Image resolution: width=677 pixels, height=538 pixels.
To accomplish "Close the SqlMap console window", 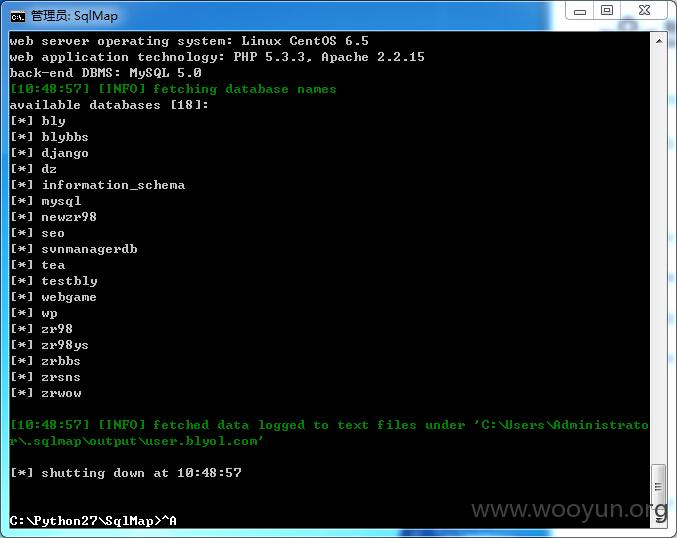I will click(644, 11).
